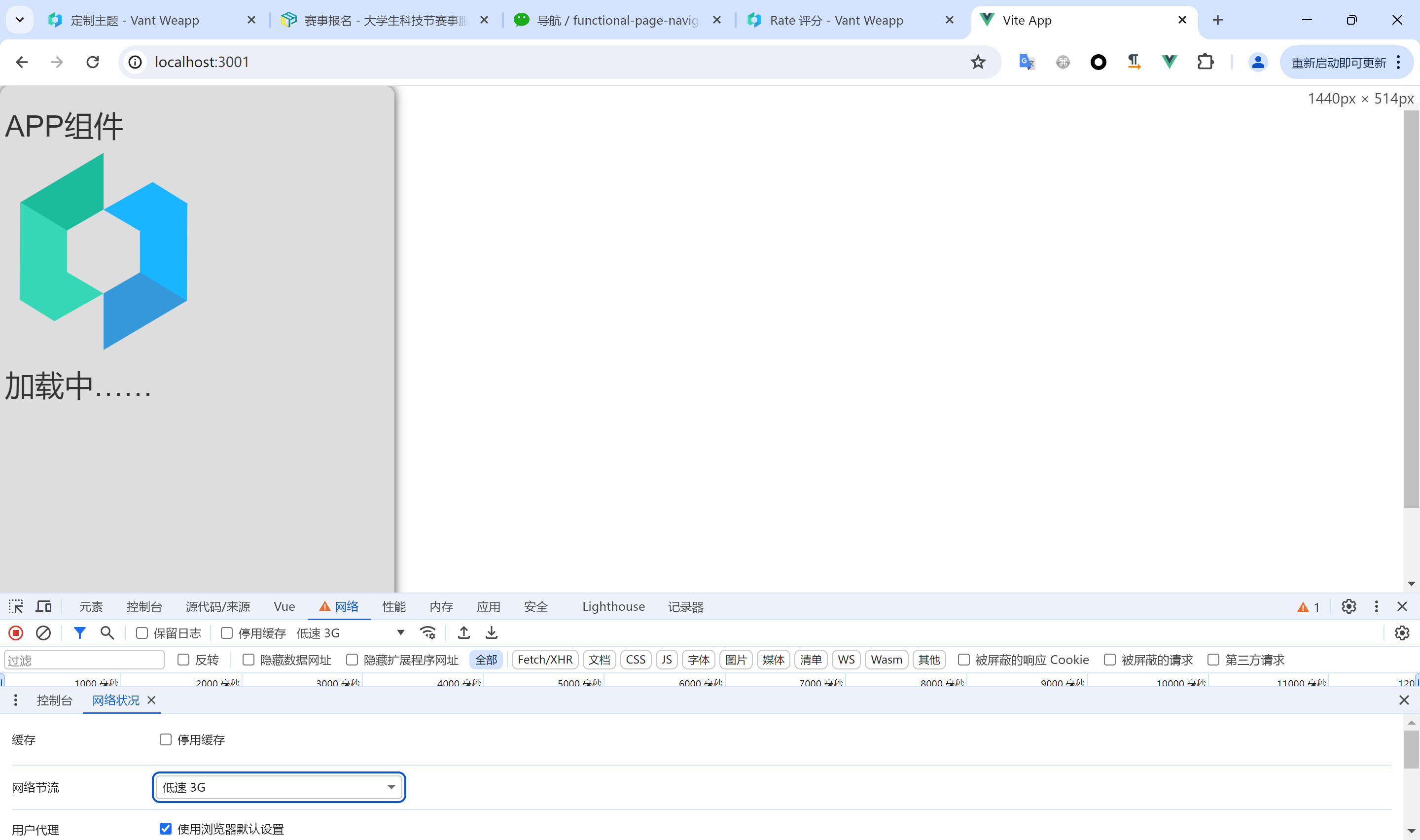Open the 元素 DevTools tab

91,607
